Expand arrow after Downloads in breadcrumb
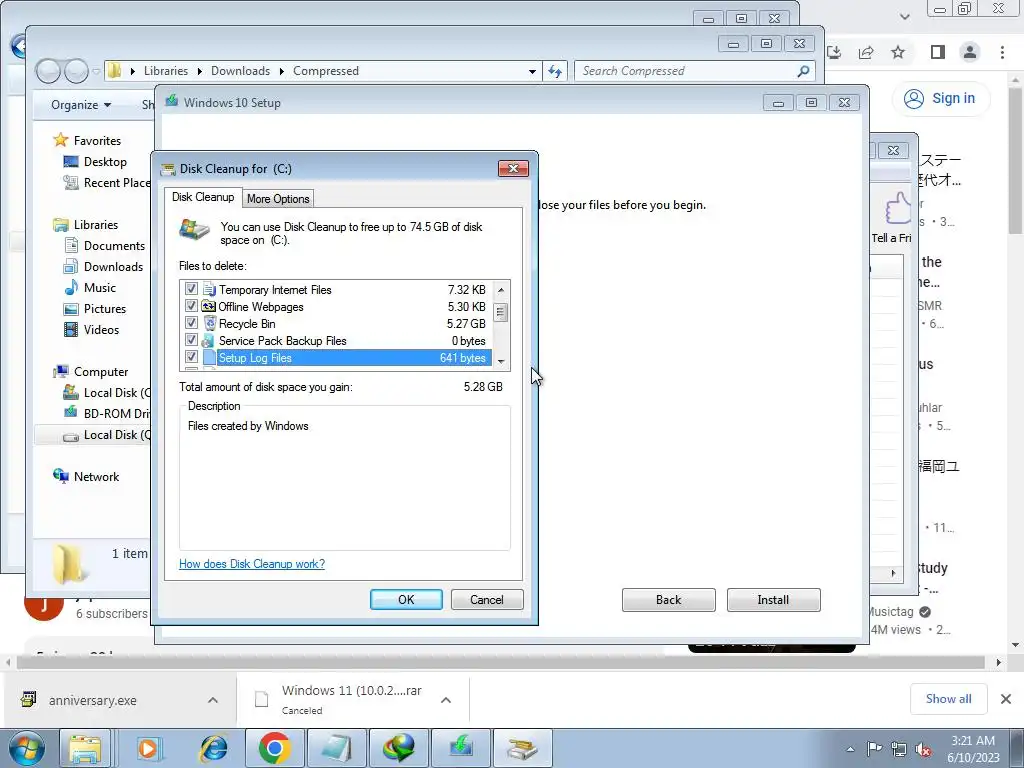The height and width of the screenshot is (768, 1024). pyautogui.click(x=281, y=71)
